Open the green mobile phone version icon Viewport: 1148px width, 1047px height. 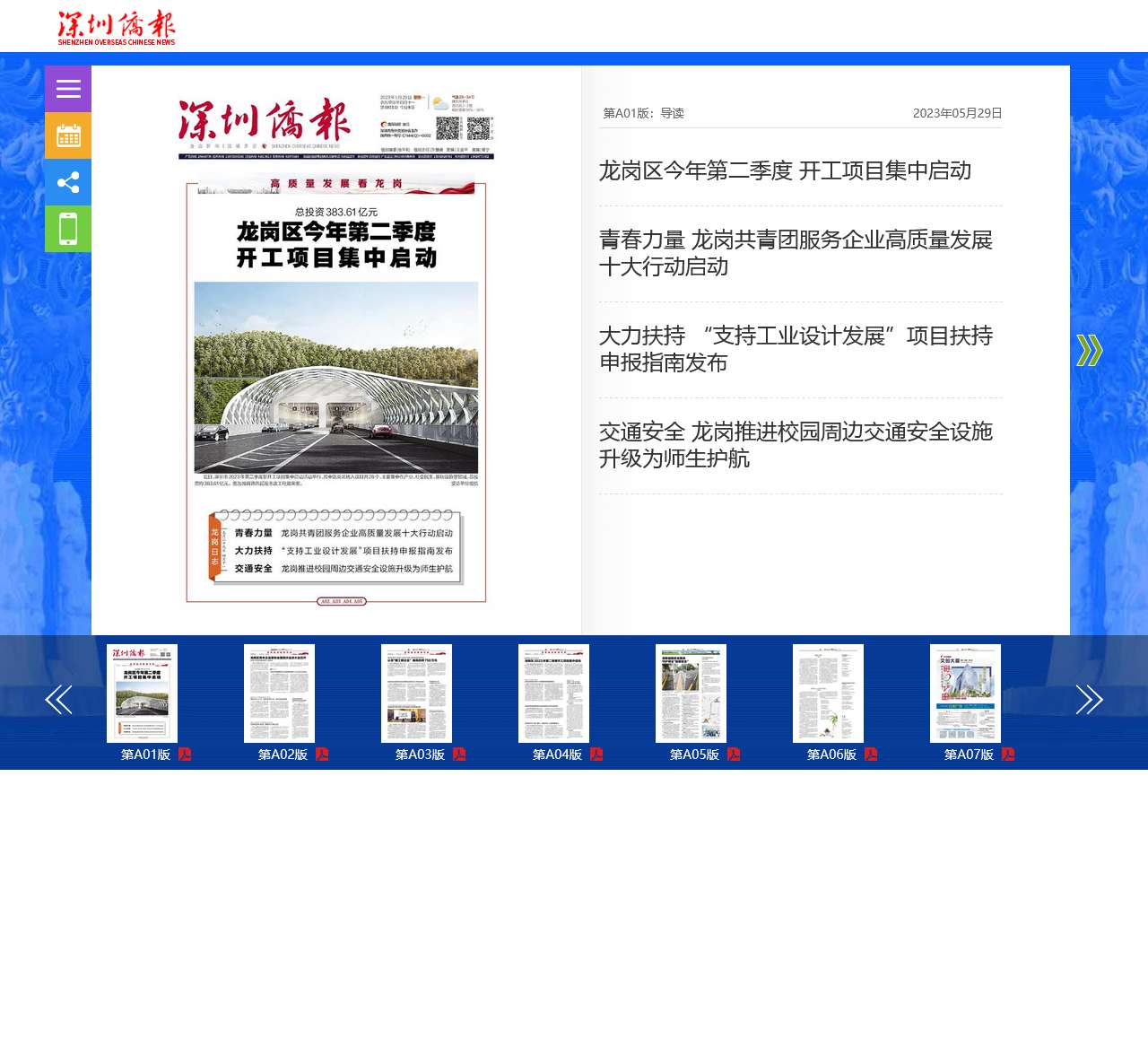[68, 229]
